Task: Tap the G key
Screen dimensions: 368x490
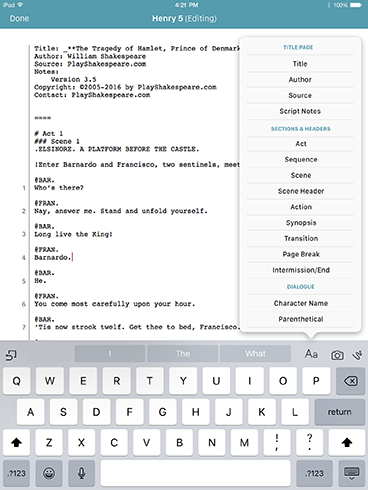Action: click(x=162, y=412)
